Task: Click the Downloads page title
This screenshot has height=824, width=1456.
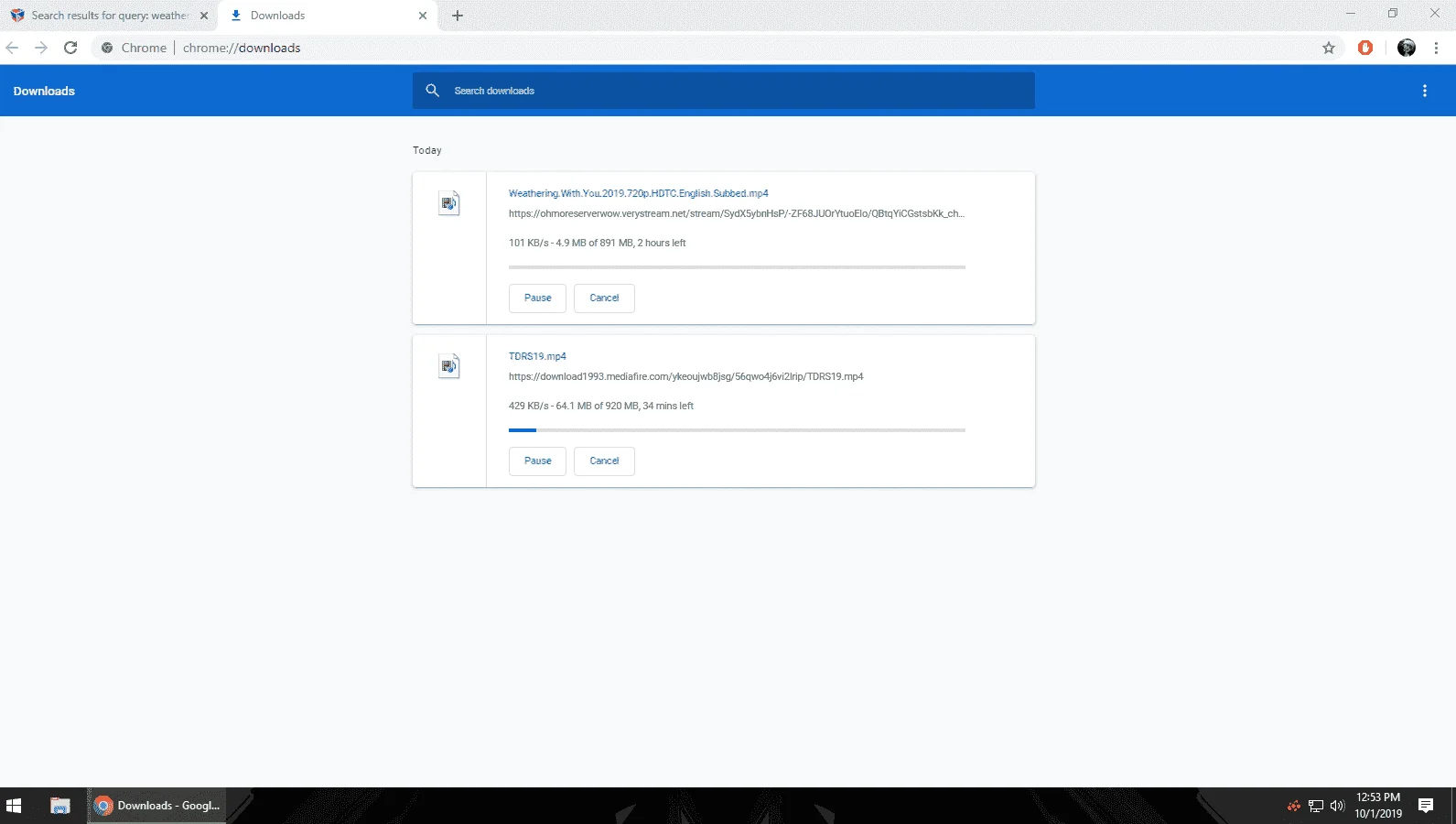Action: point(44,91)
